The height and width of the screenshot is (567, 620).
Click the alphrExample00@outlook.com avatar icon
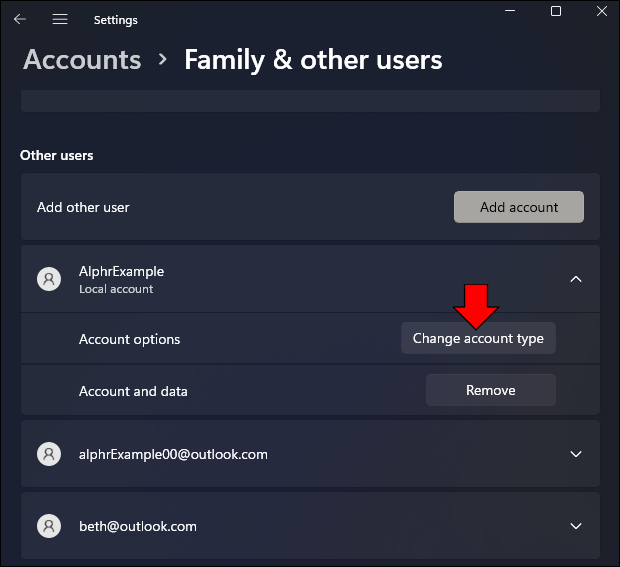(x=49, y=454)
